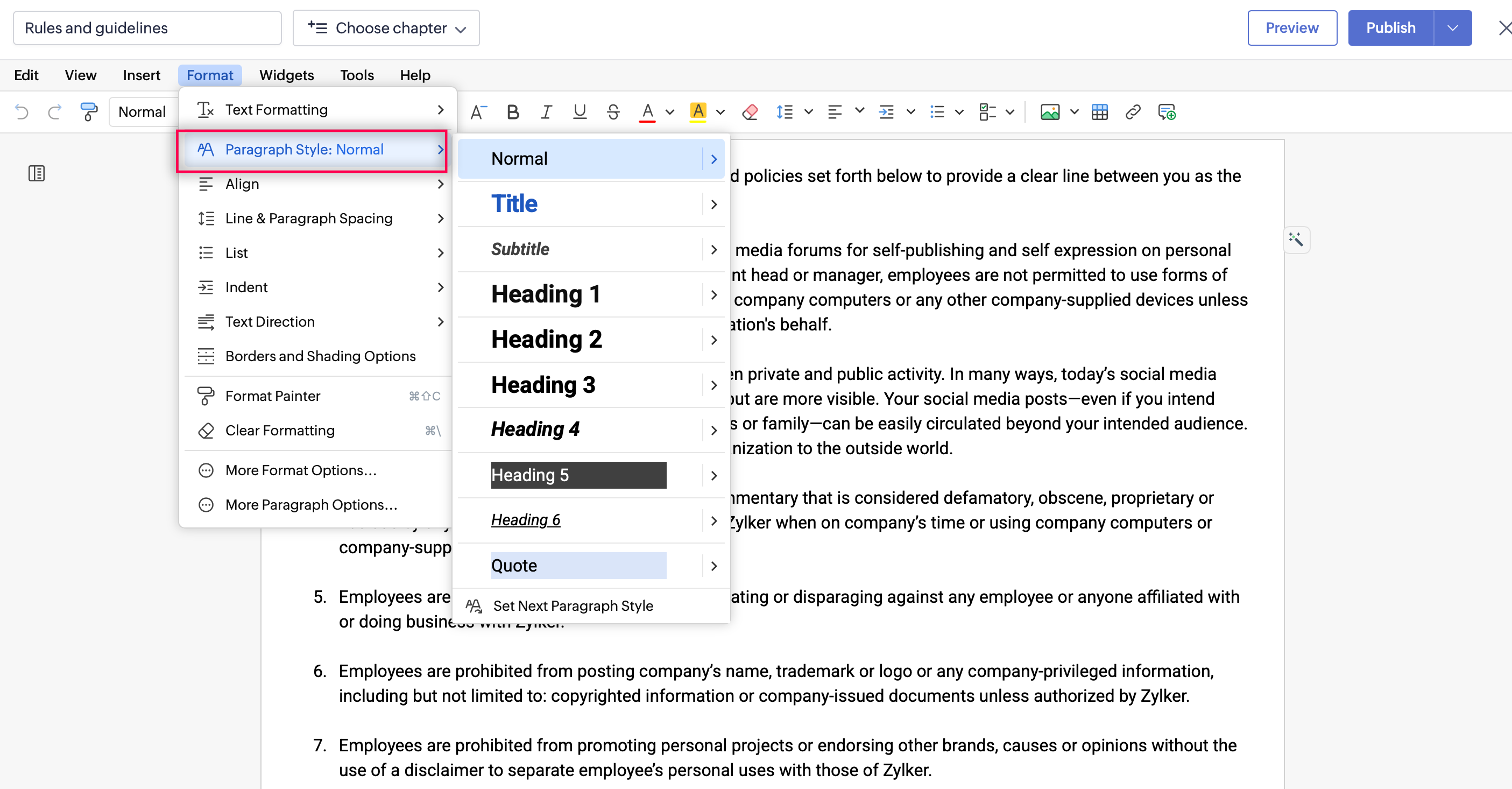The width and height of the screenshot is (1512, 789).
Task: Click the yellow highlight color button
Action: [697, 111]
